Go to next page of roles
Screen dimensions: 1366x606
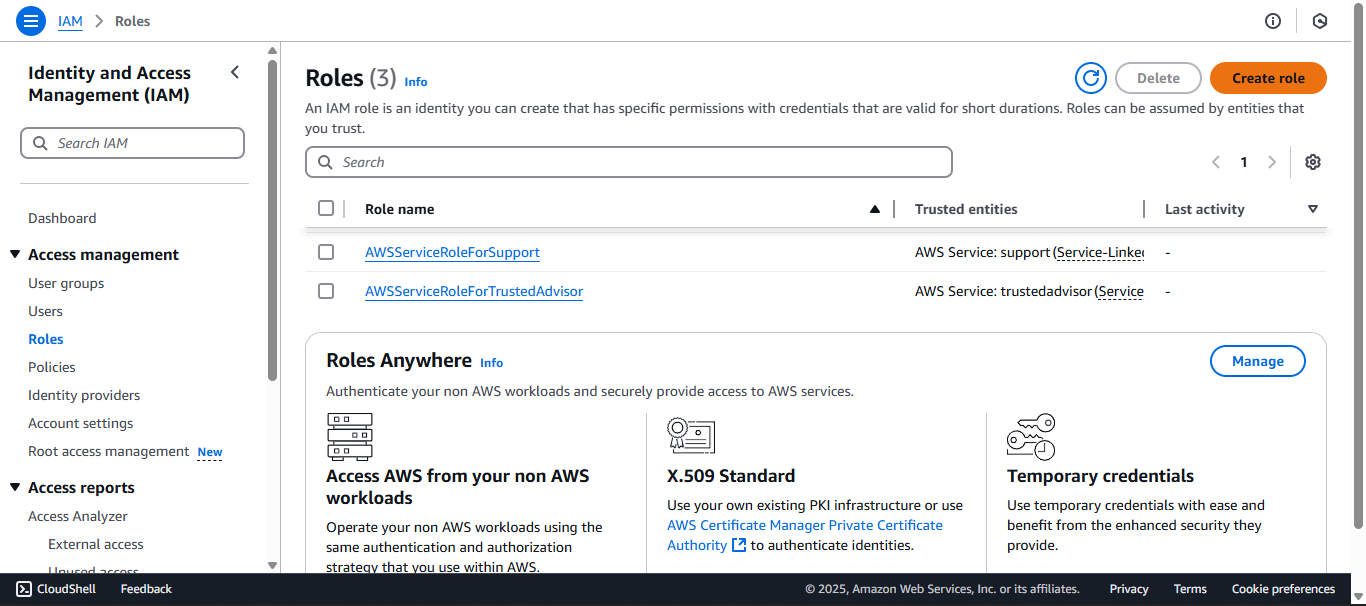click(1272, 162)
